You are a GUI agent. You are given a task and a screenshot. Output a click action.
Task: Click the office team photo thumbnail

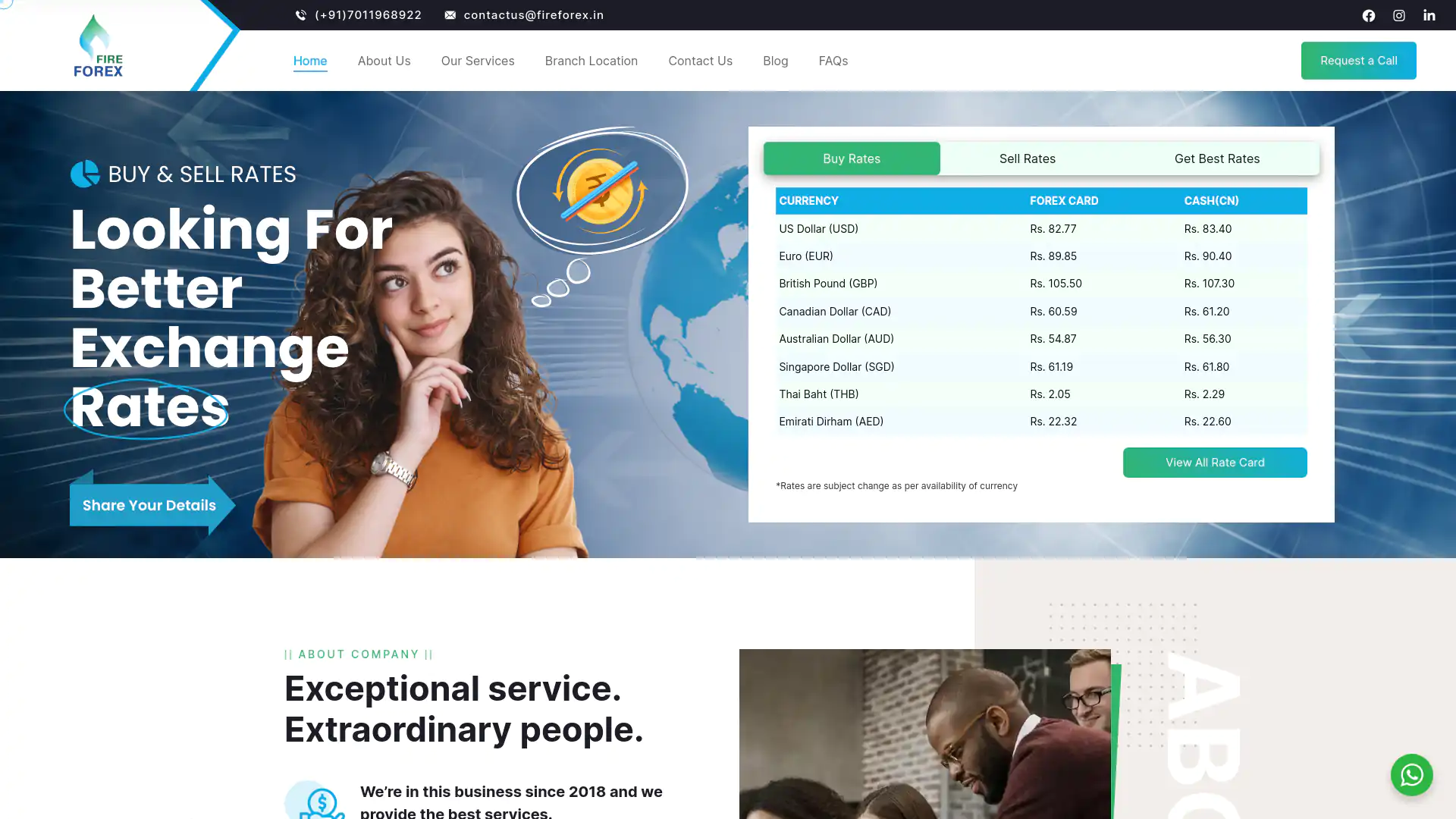click(x=924, y=733)
